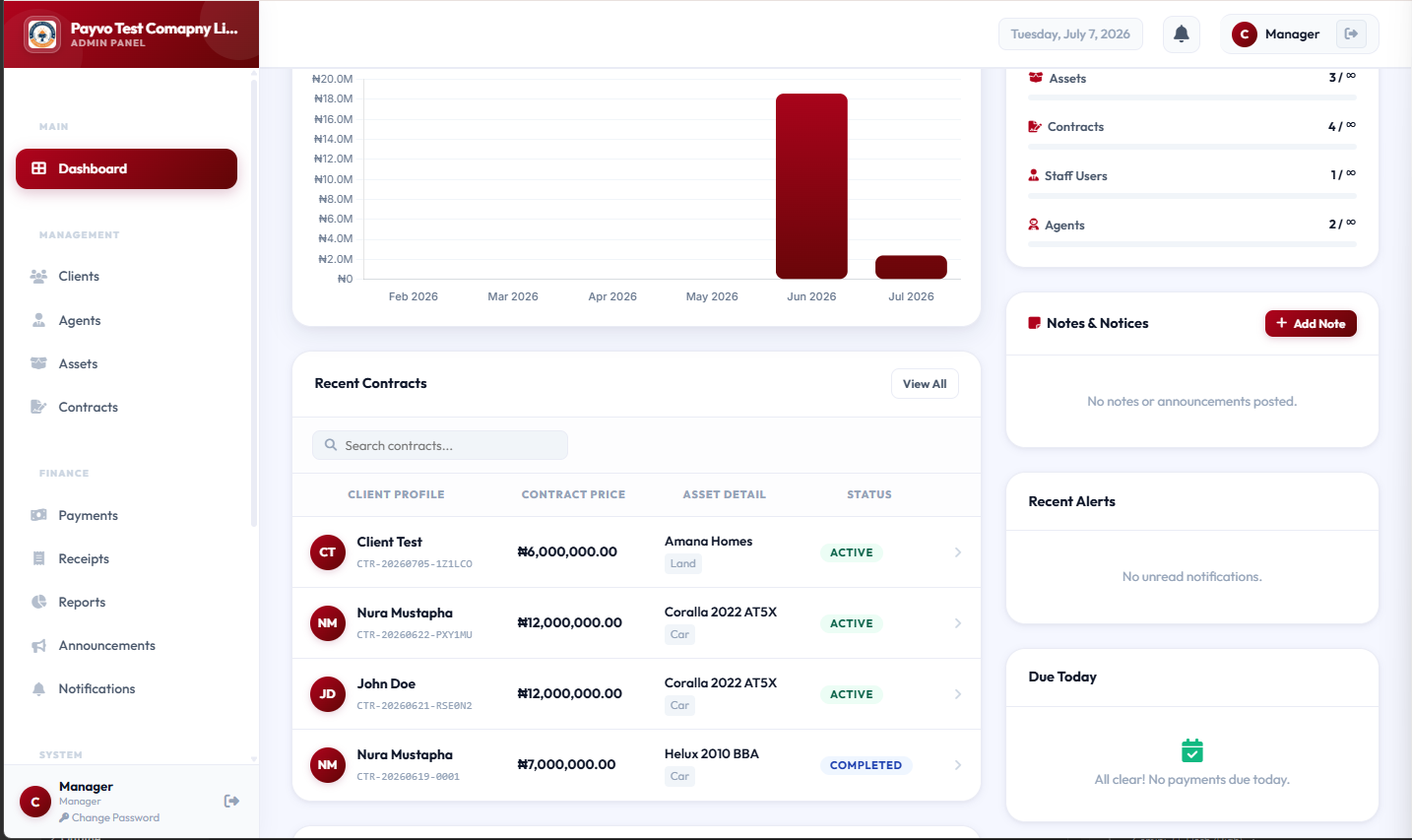Click the Announcements megaphone icon
Viewport: 1412px width, 840px height.
[39, 646]
